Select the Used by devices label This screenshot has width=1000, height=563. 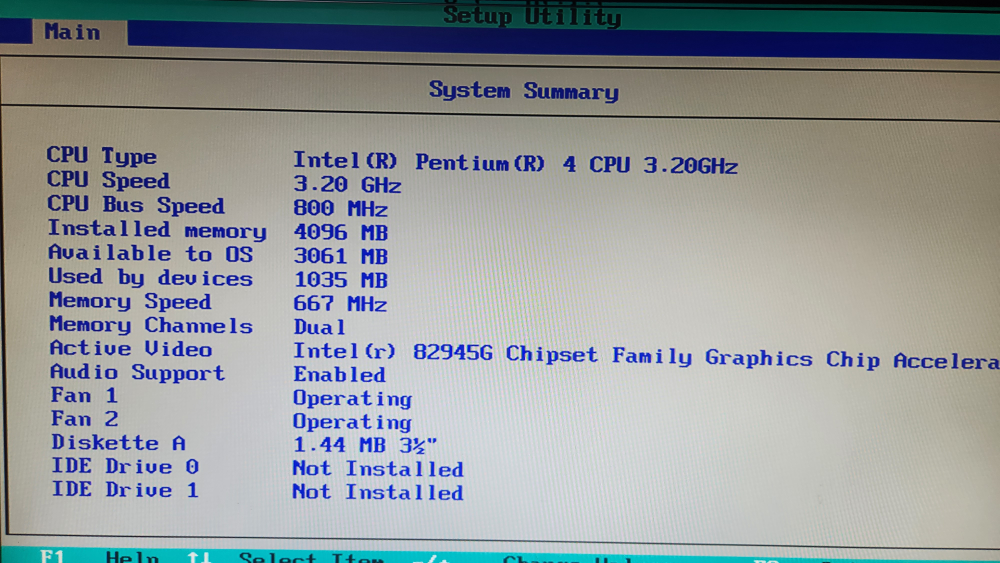pos(151,277)
